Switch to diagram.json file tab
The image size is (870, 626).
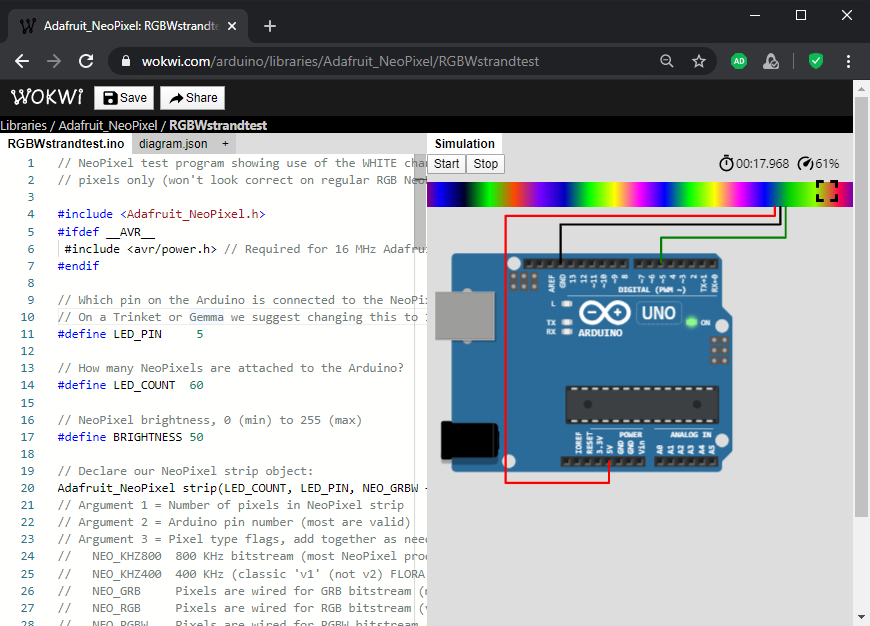click(x=173, y=144)
